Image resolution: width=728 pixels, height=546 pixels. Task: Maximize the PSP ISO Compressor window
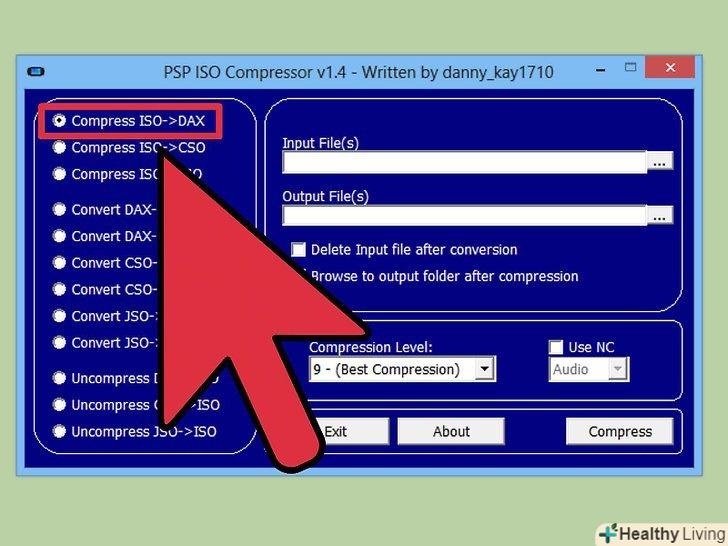click(630, 67)
